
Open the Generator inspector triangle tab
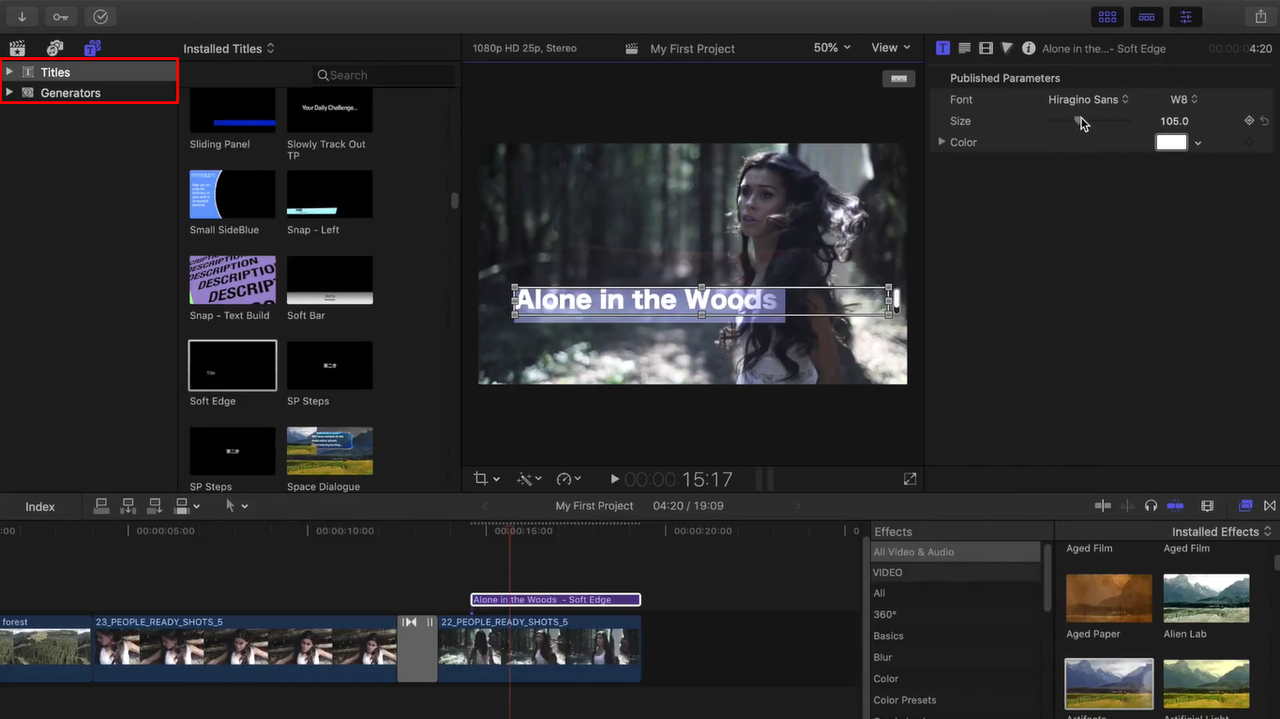pyautogui.click(x=1007, y=48)
